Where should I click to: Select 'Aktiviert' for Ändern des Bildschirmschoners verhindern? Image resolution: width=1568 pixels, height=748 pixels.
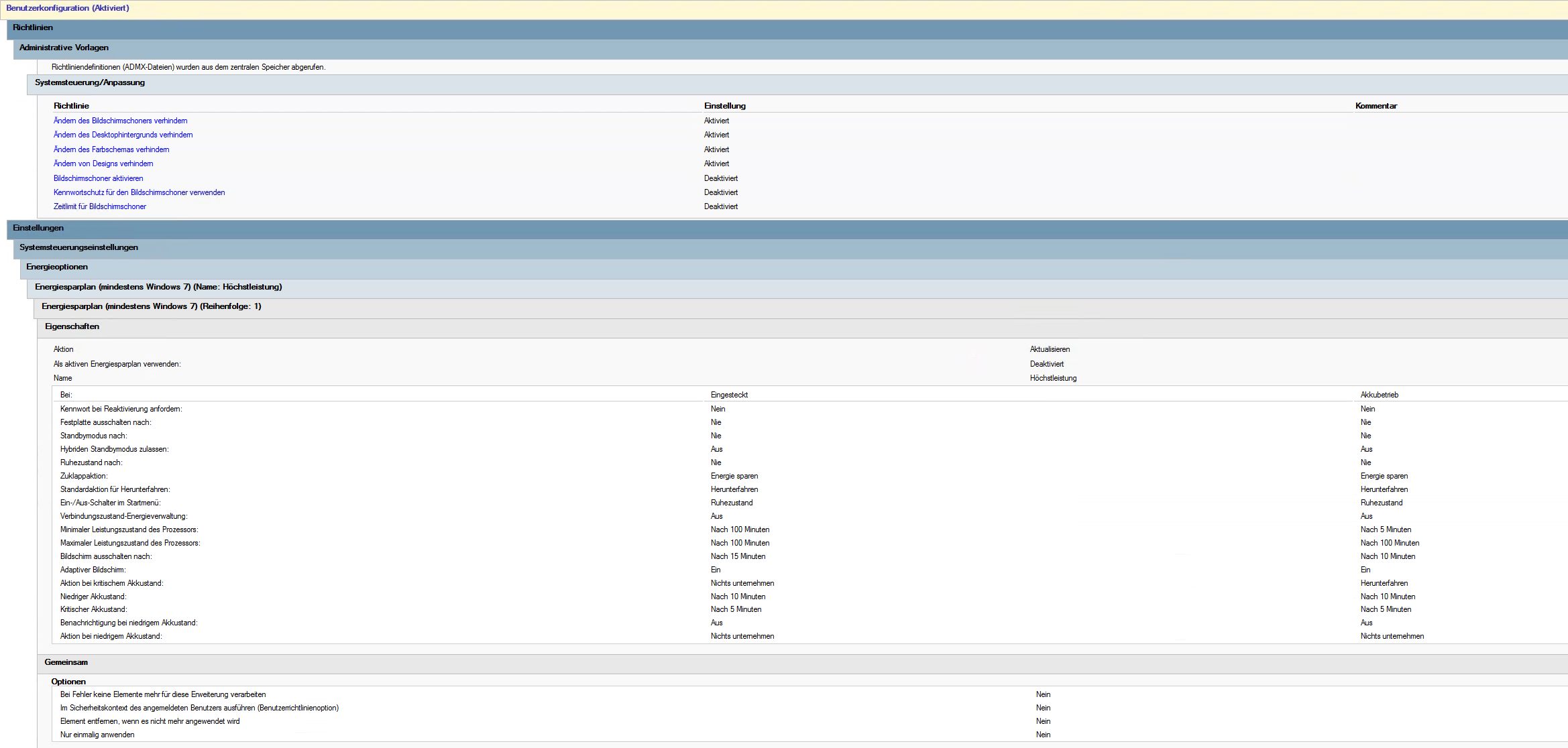pos(716,121)
